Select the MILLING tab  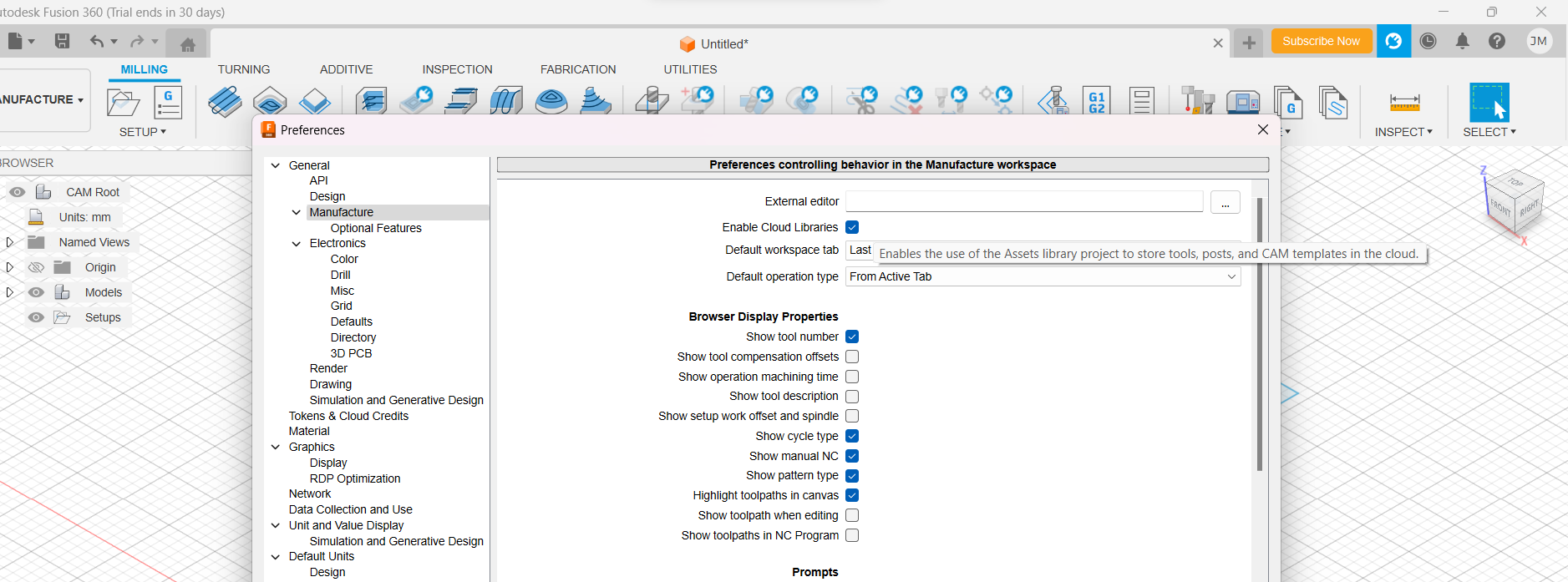145,69
